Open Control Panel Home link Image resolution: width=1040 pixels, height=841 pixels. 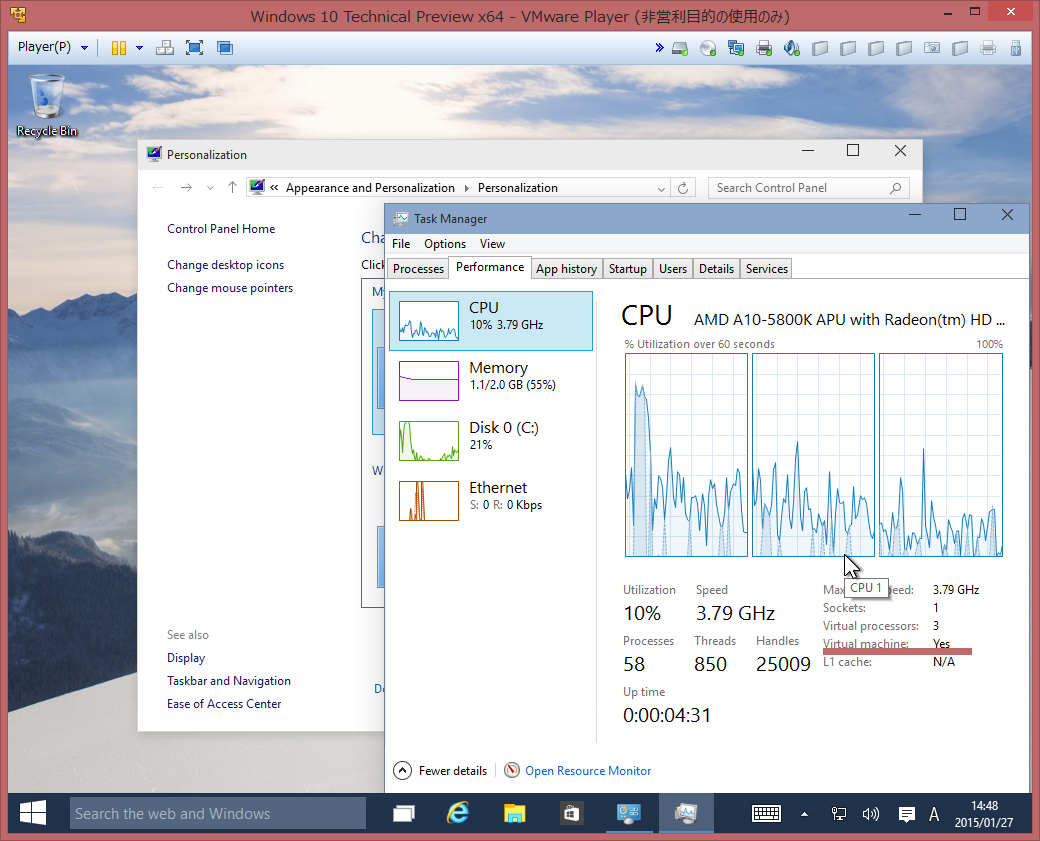point(221,229)
